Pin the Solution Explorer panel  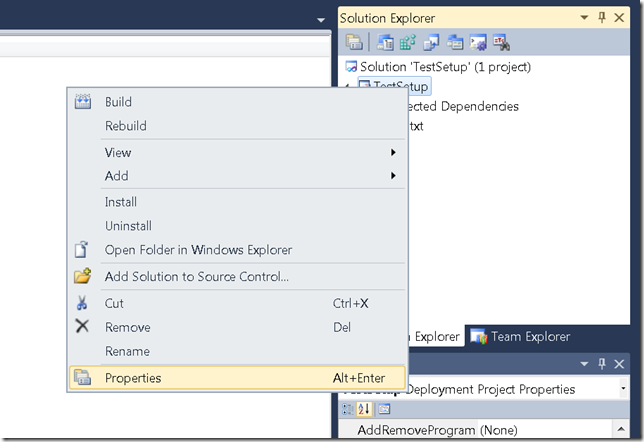(602, 18)
